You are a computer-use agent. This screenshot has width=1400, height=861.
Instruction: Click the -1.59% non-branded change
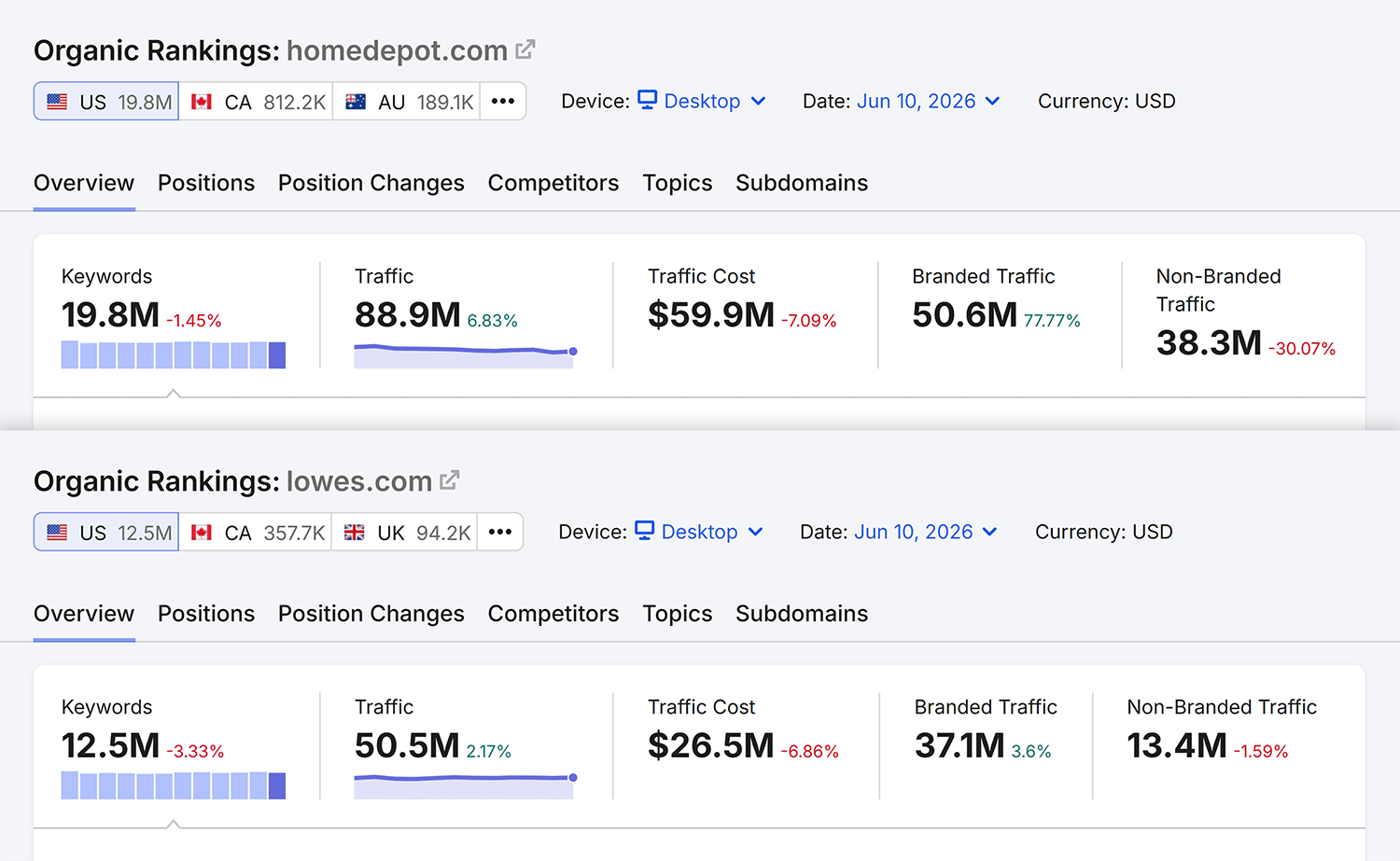click(1261, 752)
